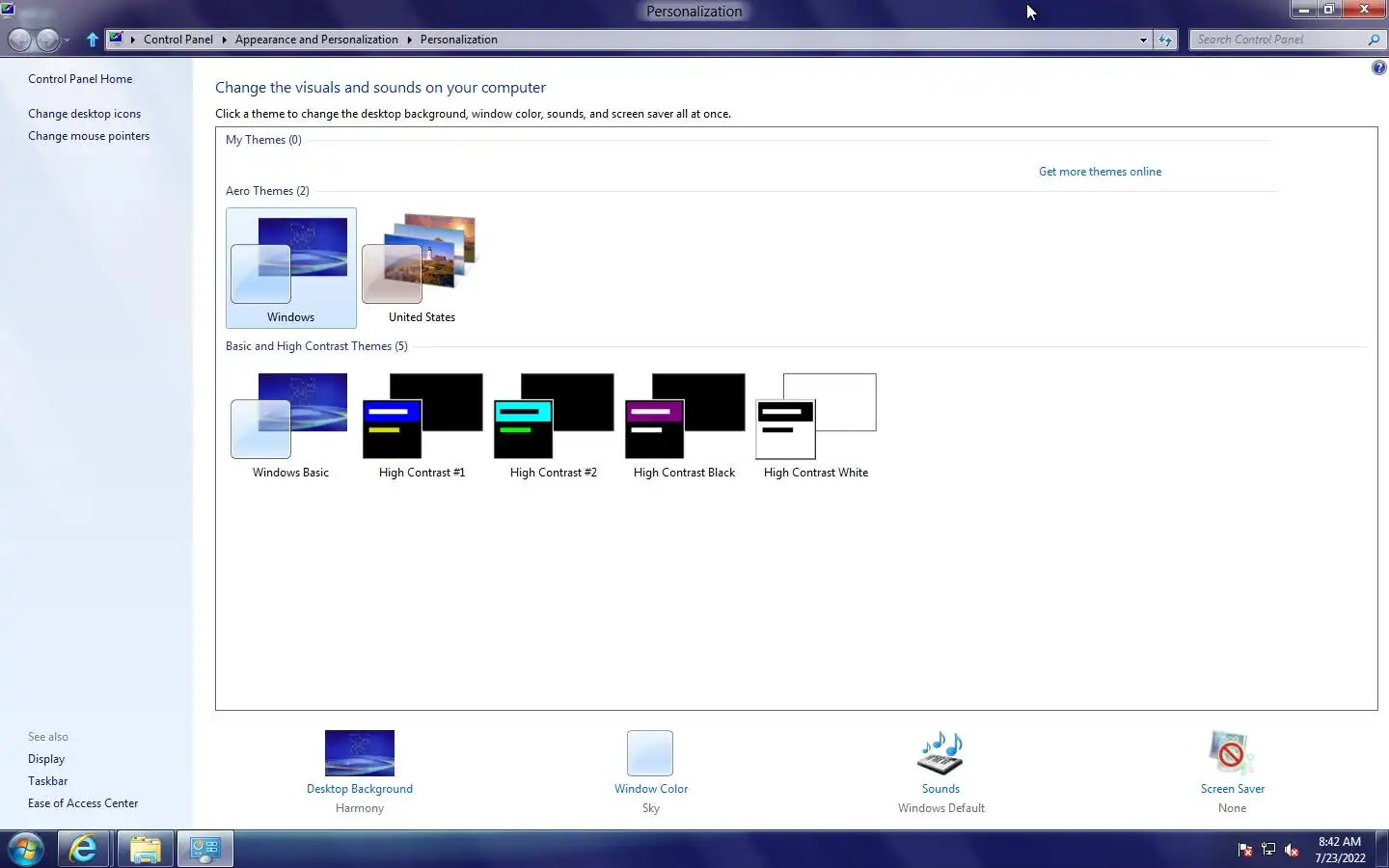Screen dimensions: 1389x868
Task: Open File Explorer from taskbar
Action: tap(145, 850)
